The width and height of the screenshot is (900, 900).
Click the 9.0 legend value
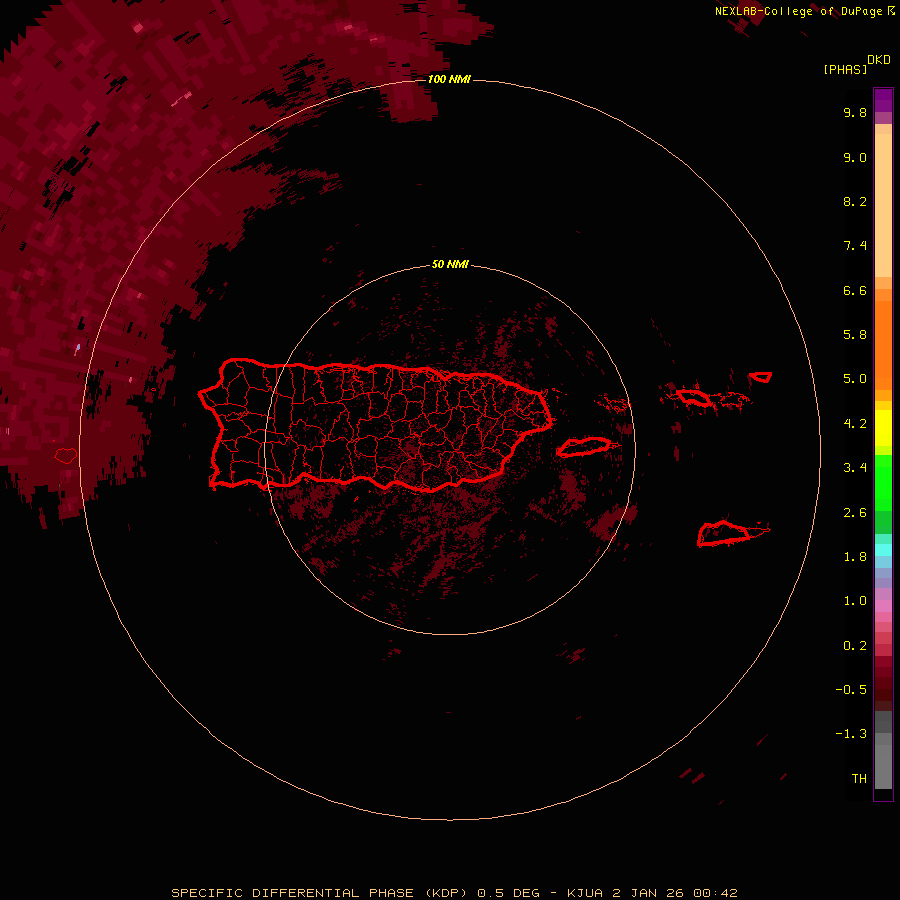click(855, 157)
